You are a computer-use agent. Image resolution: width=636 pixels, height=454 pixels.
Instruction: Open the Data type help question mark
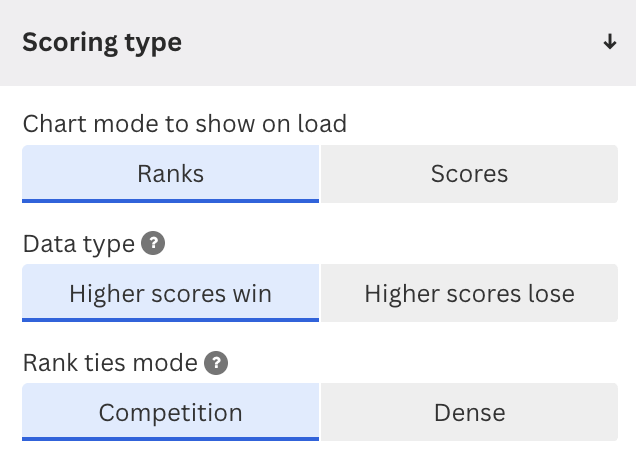point(153,243)
